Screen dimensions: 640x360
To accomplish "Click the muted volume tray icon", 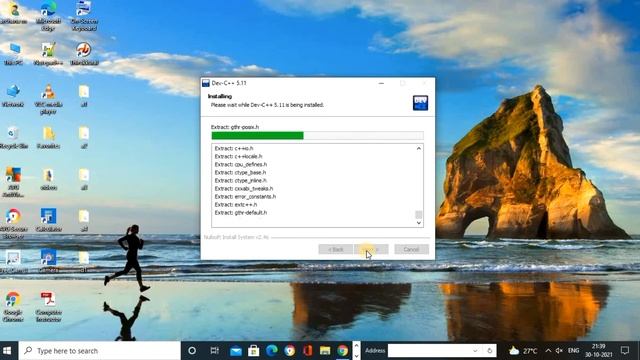I will point(559,351).
